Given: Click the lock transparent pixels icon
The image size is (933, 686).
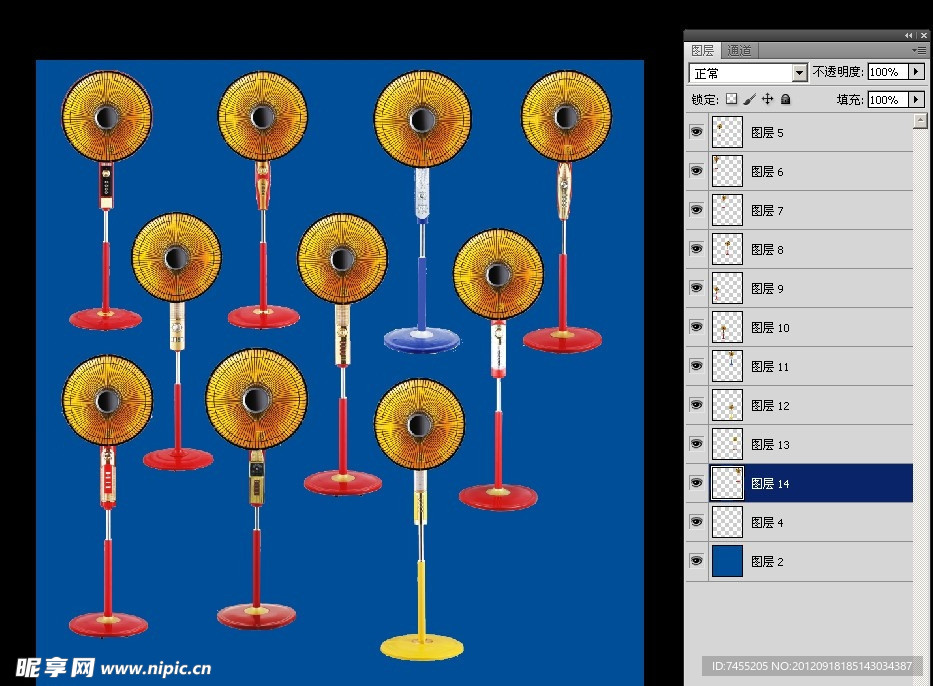Looking at the screenshot, I should [731, 99].
